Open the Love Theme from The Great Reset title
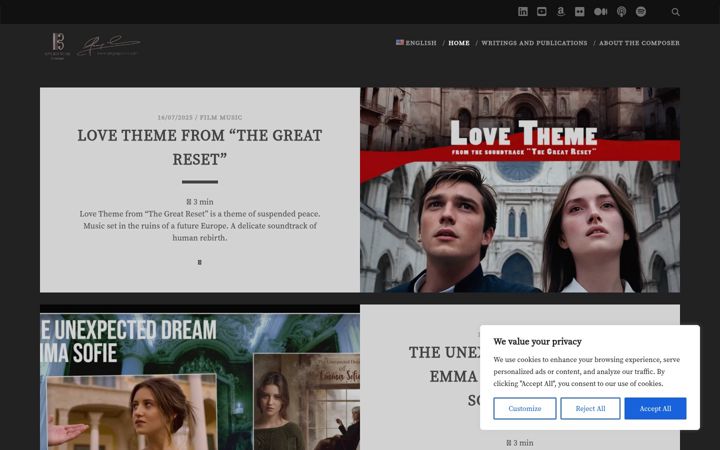Image resolution: width=720 pixels, height=450 pixels. [x=200, y=147]
